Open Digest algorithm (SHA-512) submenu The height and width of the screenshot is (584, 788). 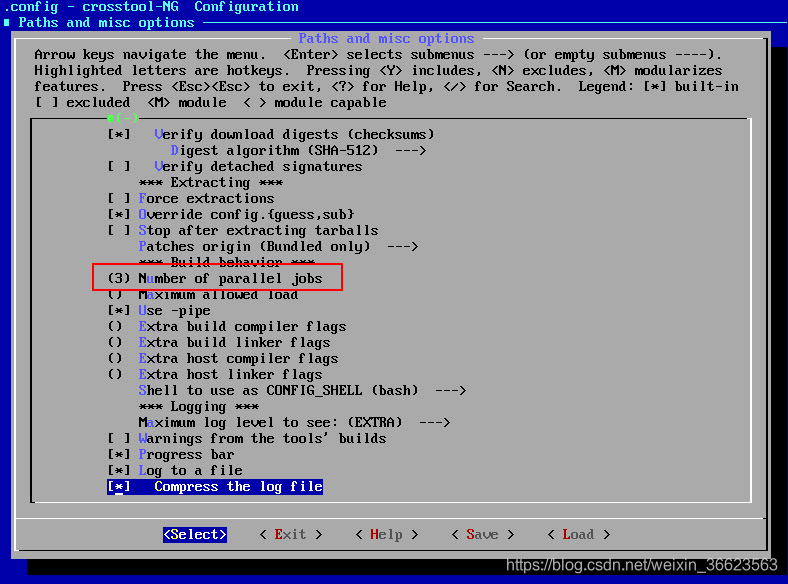point(298,151)
